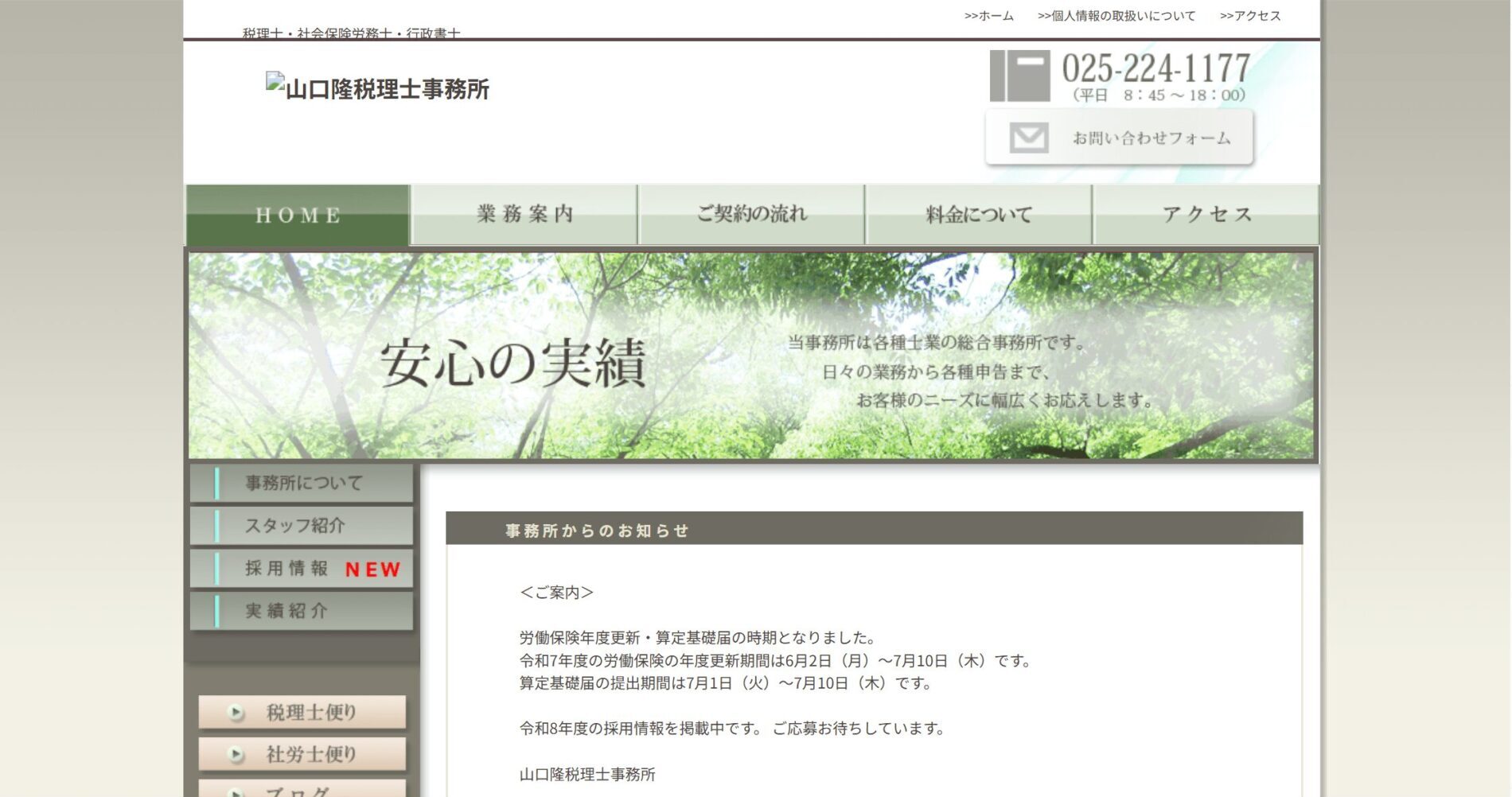Click the 山口隆税理士事務所 logo image
Image resolution: width=1512 pixels, height=797 pixels.
coord(377,87)
